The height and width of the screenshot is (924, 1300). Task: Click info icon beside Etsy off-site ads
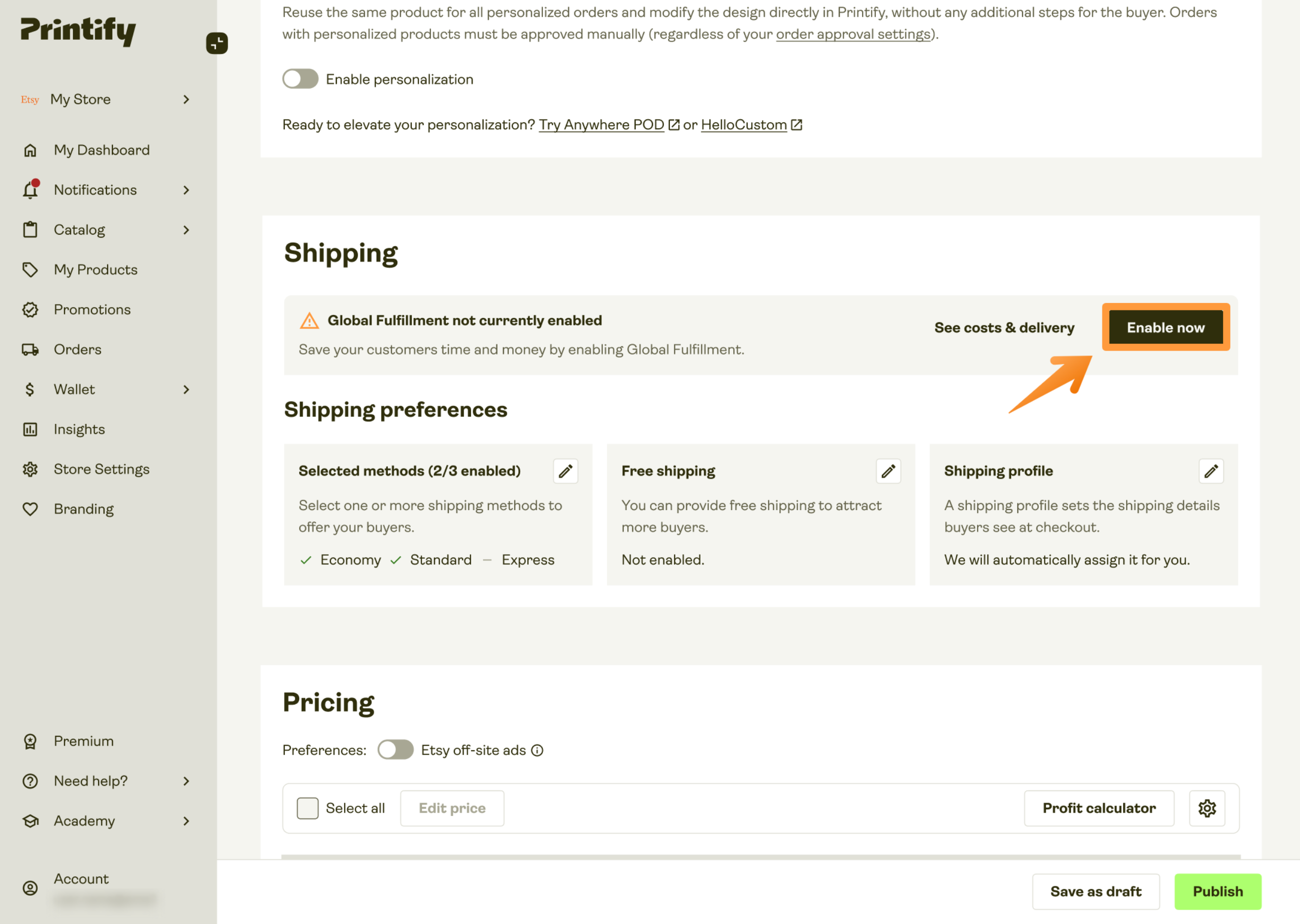537,751
